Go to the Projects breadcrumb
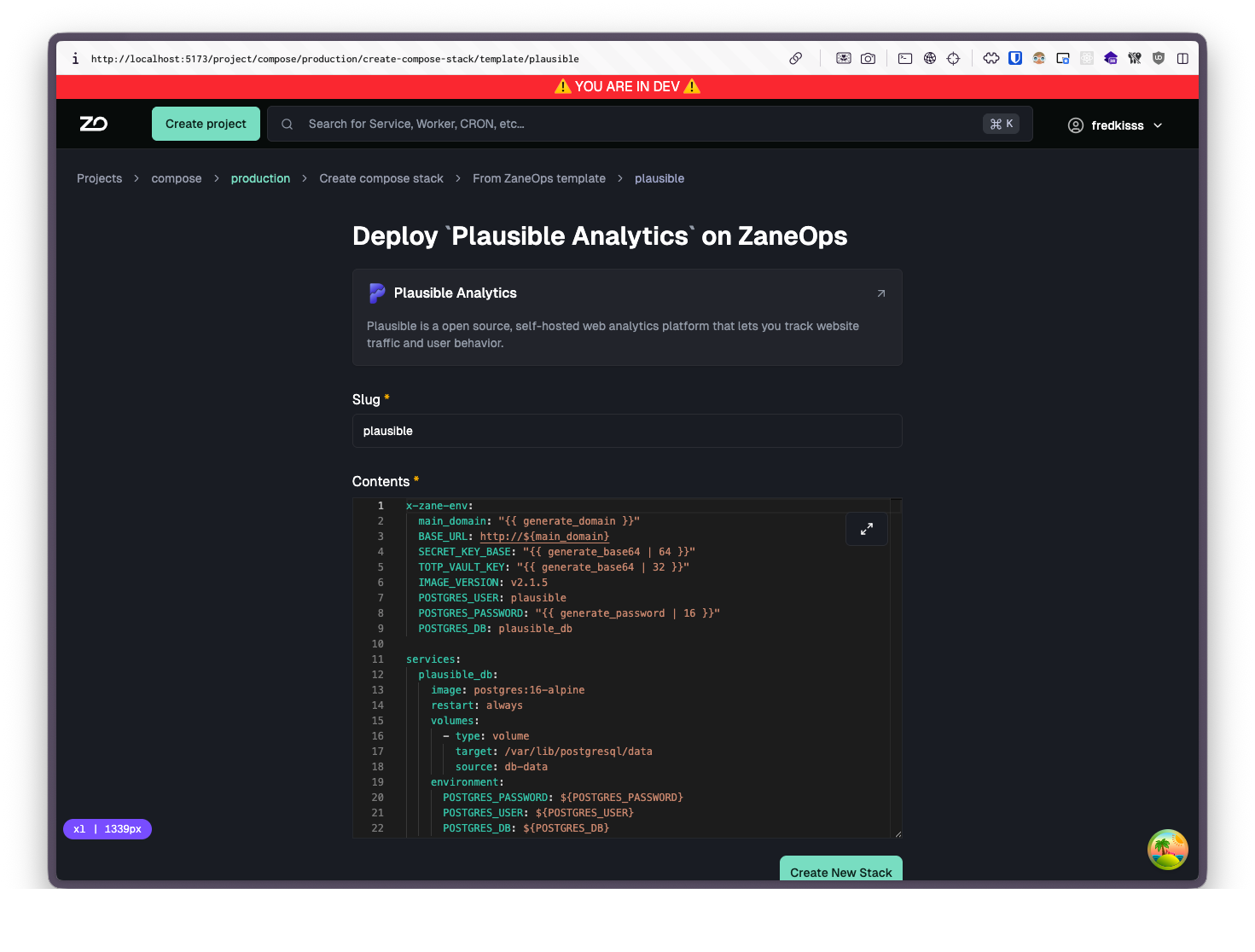This screenshot has width=1255, height=952. click(99, 178)
